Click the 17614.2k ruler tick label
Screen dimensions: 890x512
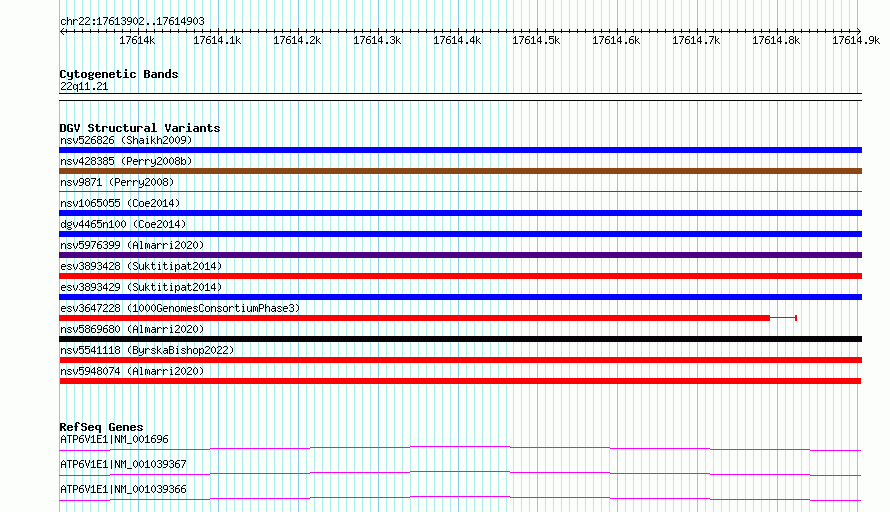297,40
